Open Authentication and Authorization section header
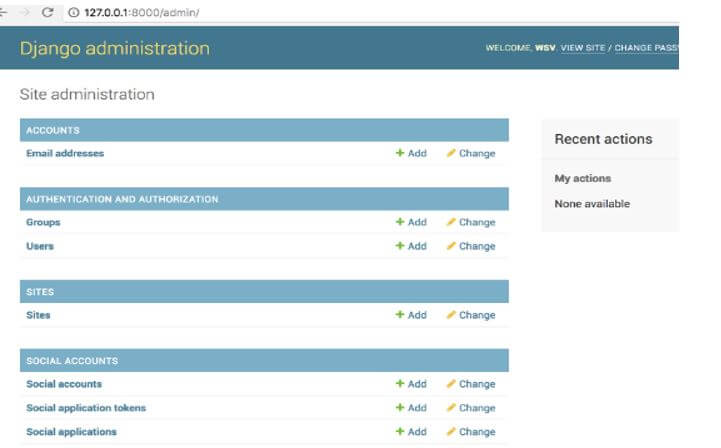Image resolution: width=721 pixels, height=448 pixels. 122,199
